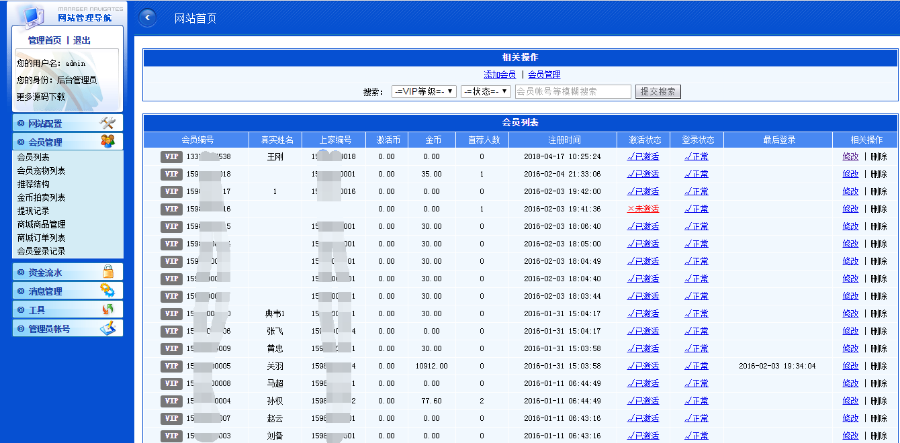The height and width of the screenshot is (443, 900).
Task: Open the VIP等级 search dropdown
Action: pos(424,91)
